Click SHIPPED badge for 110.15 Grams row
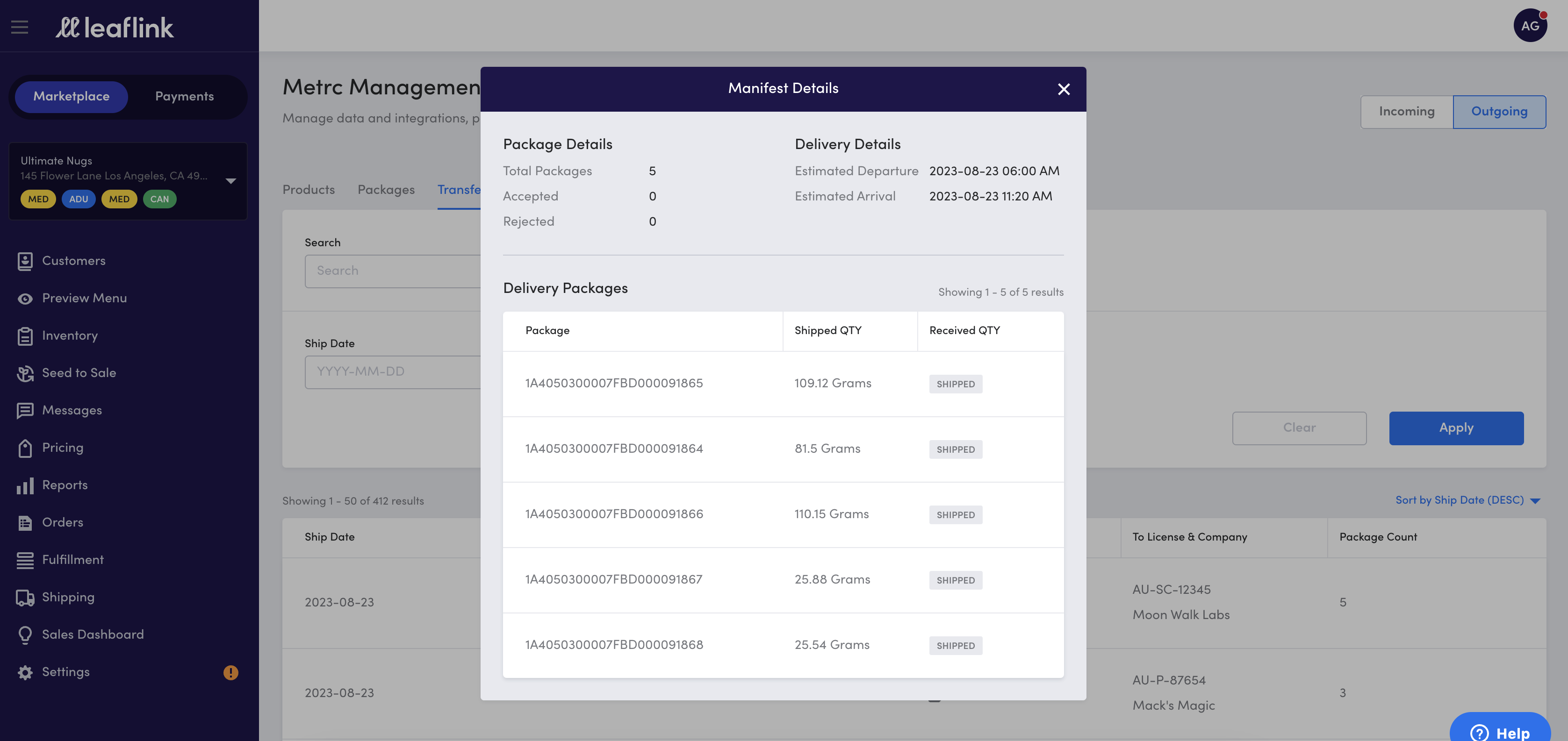 tap(956, 515)
